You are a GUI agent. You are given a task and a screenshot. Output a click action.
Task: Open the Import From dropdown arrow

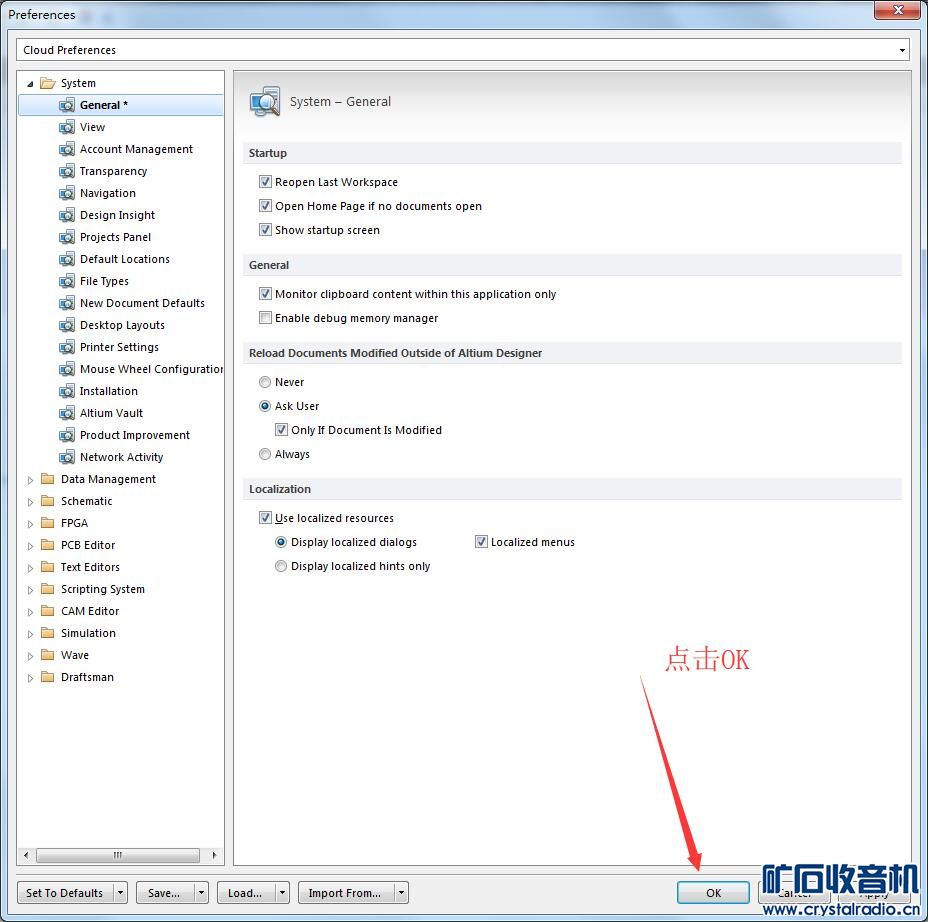401,892
